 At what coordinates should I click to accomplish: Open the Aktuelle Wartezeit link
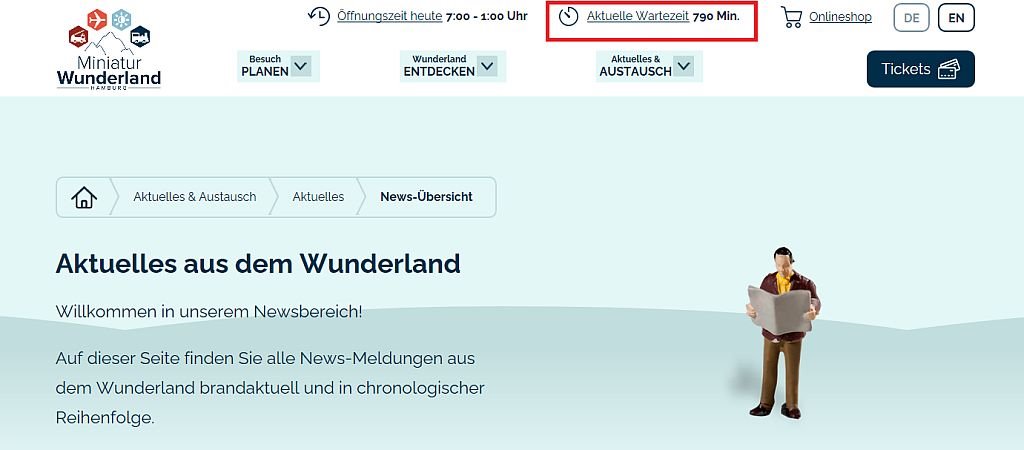click(x=637, y=16)
